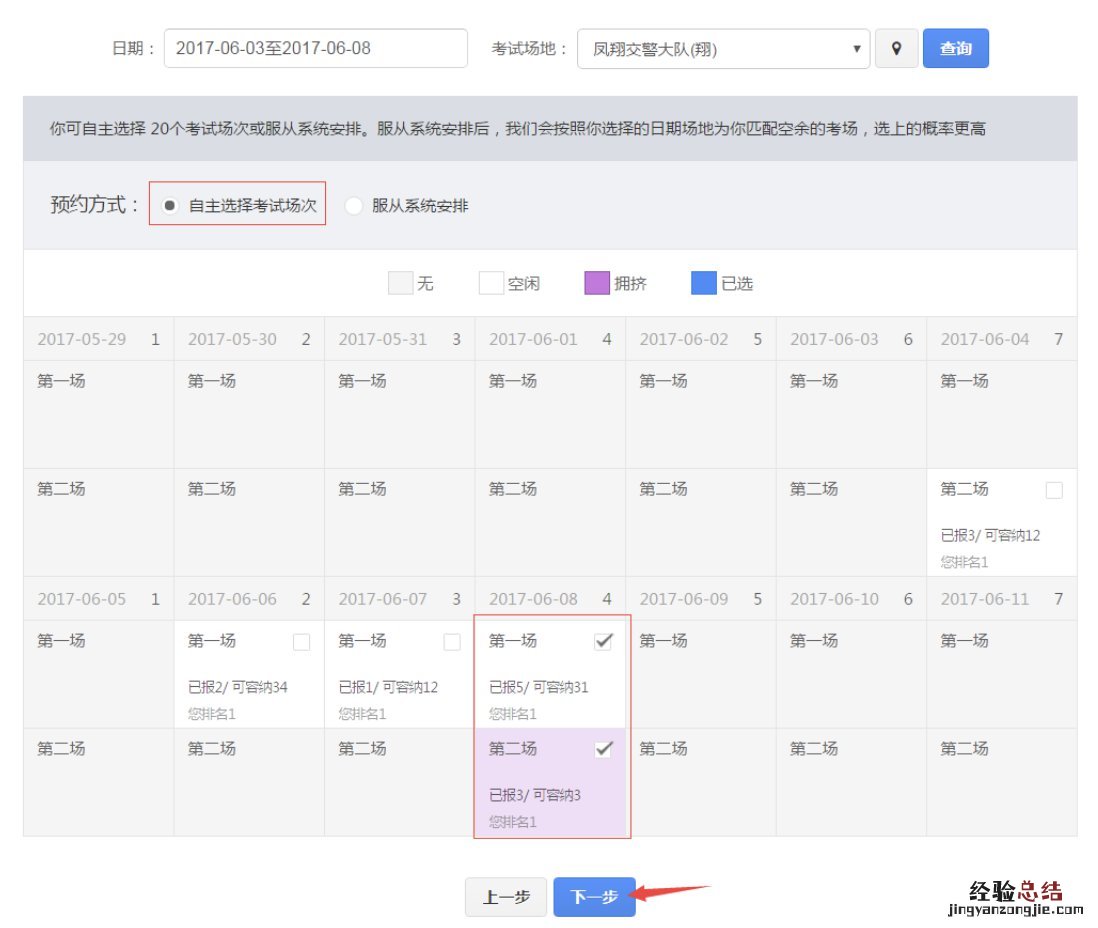Image resolution: width=1098 pixels, height=928 pixels.
Task: Check the 2017-06-07 第一场 checkbox
Action: [x=452, y=642]
